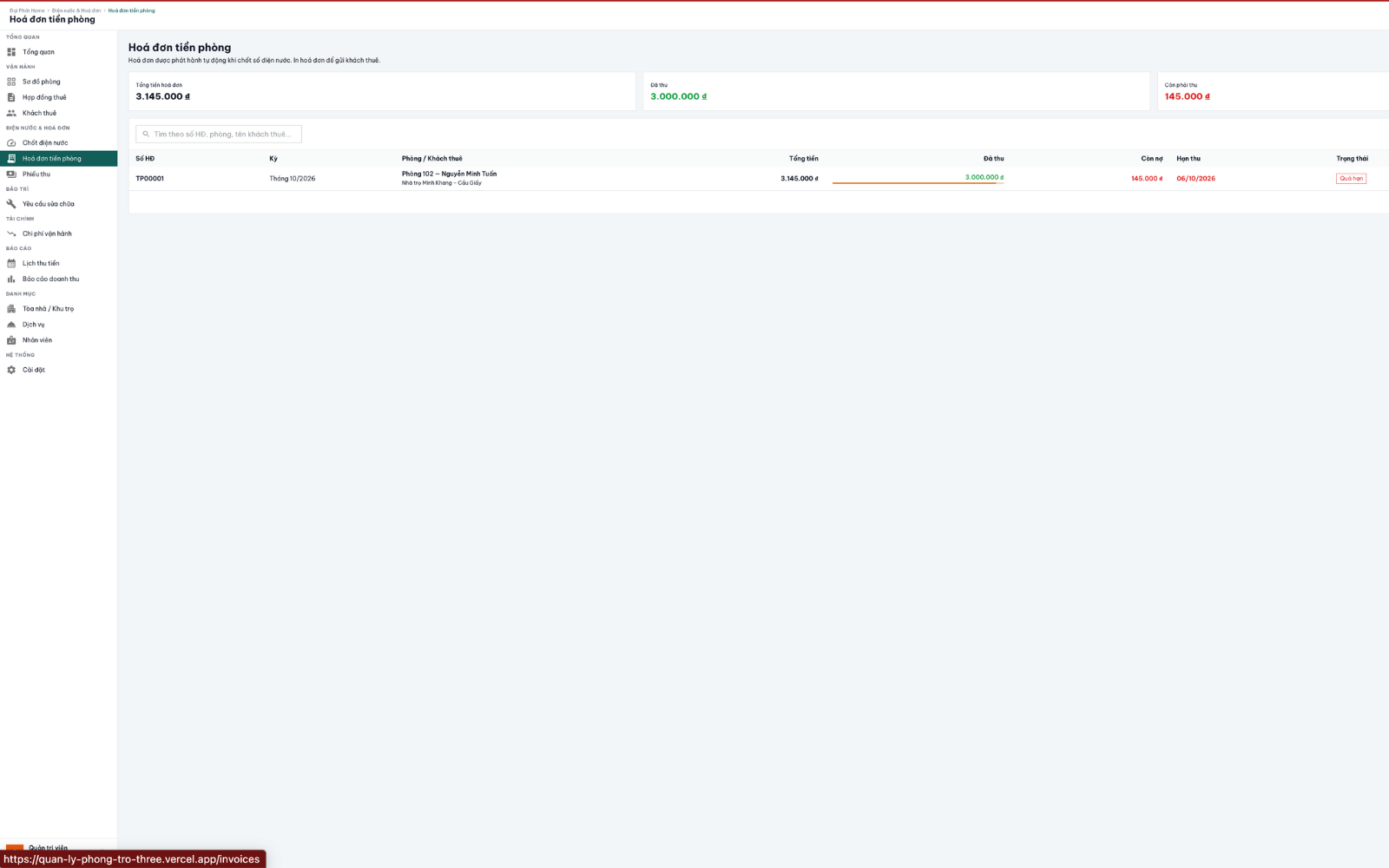The height and width of the screenshot is (868, 1389).
Task: Click the Tổng tiền hoá đơn summary card
Action: pos(382,91)
